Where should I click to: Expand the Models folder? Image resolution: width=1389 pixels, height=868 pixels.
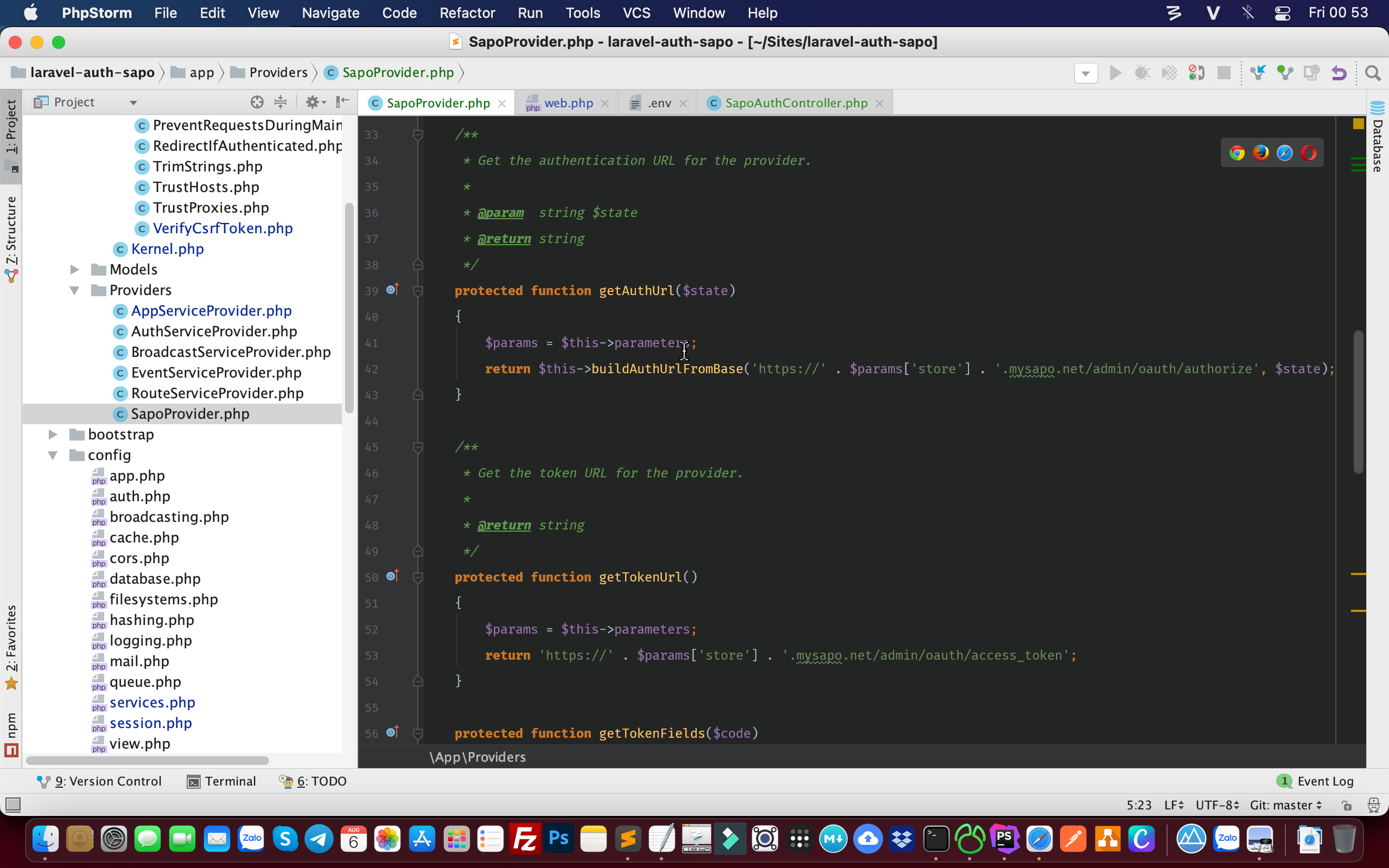pyautogui.click(x=75, y=269)
